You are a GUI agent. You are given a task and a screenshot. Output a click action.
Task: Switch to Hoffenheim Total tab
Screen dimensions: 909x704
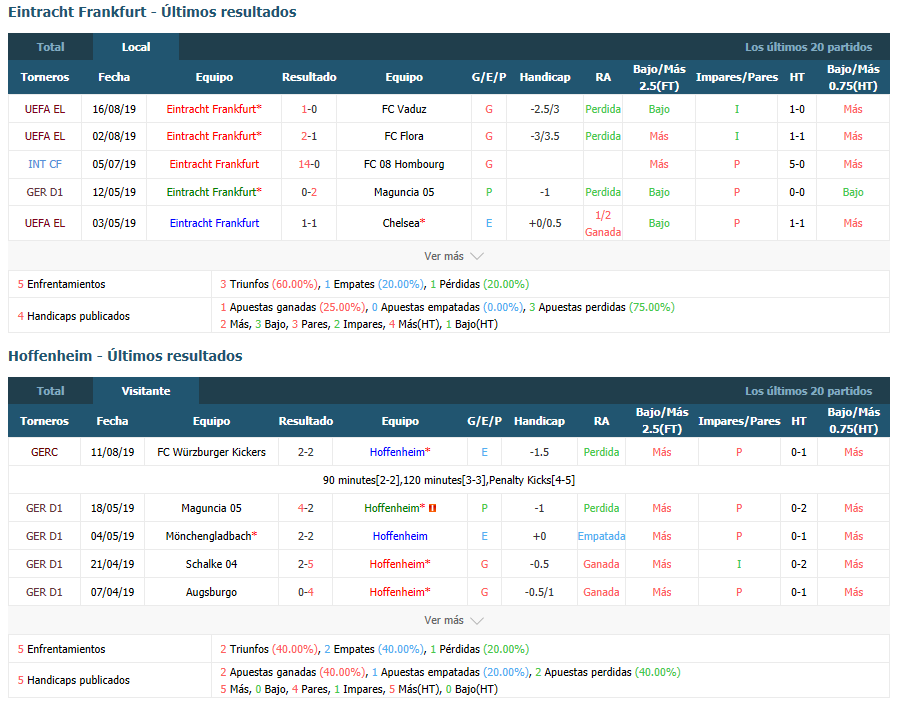[x=50, y=391]
